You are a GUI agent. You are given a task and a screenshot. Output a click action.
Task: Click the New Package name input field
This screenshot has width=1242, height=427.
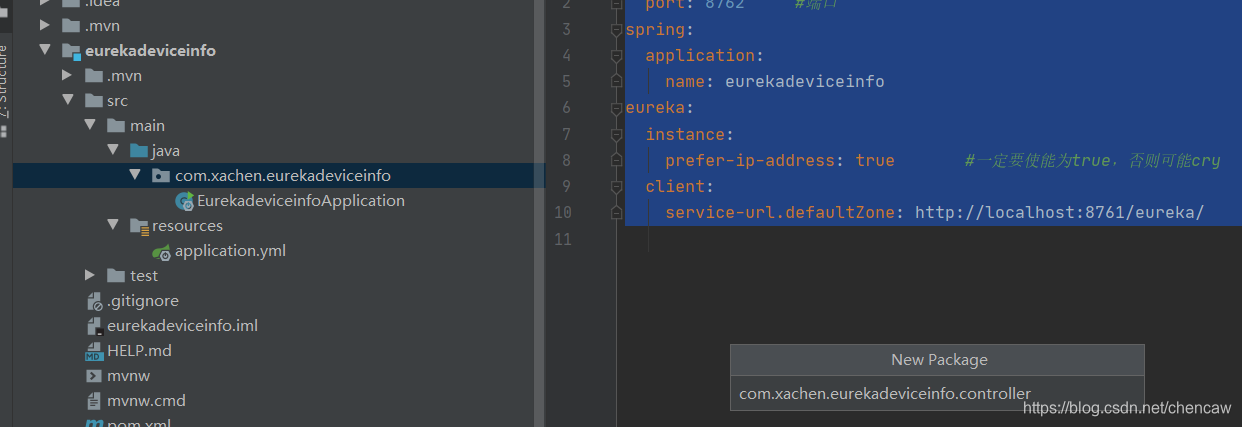point(937,393)
